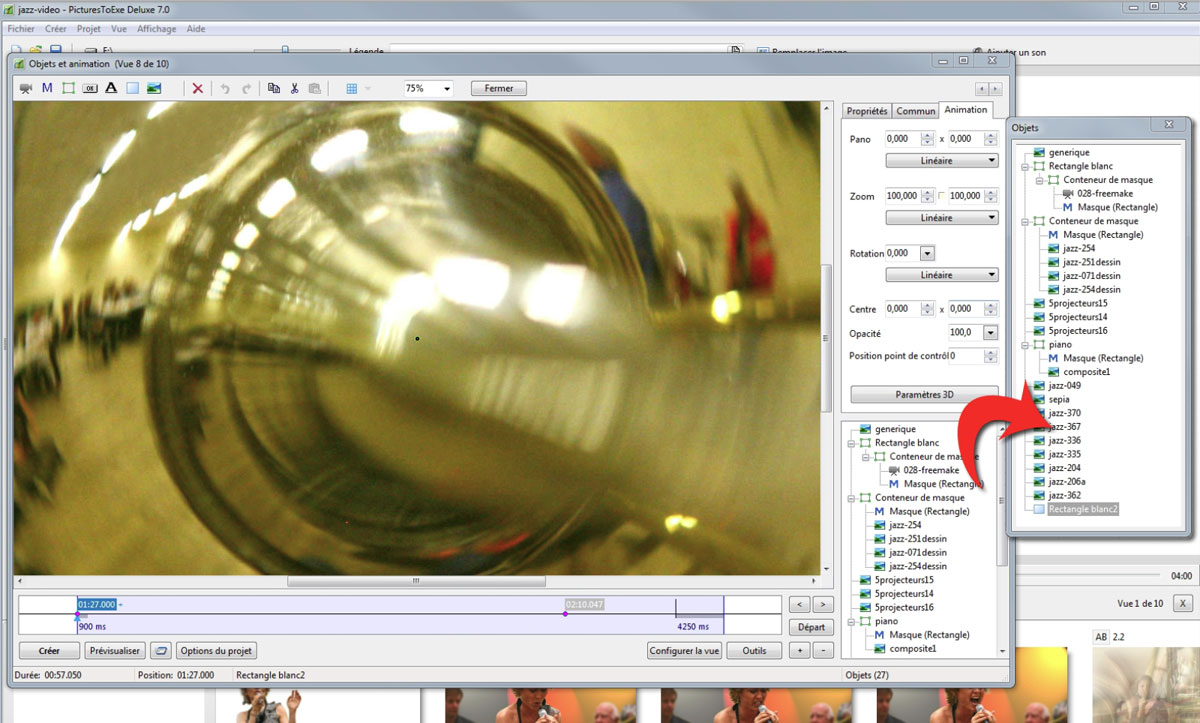1200x723 pixels.
Task: Collapse Rectangle blanc in embedded object list
Action: click(x=852, y=442)
